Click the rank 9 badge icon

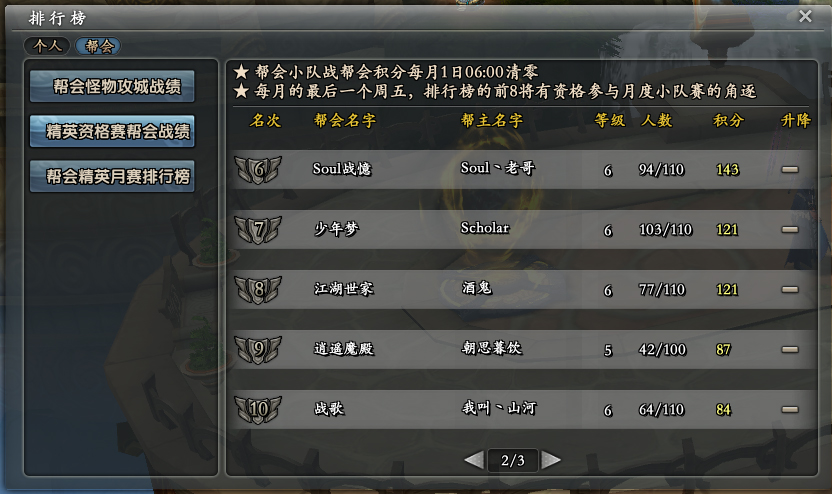[x=258, y=349]
